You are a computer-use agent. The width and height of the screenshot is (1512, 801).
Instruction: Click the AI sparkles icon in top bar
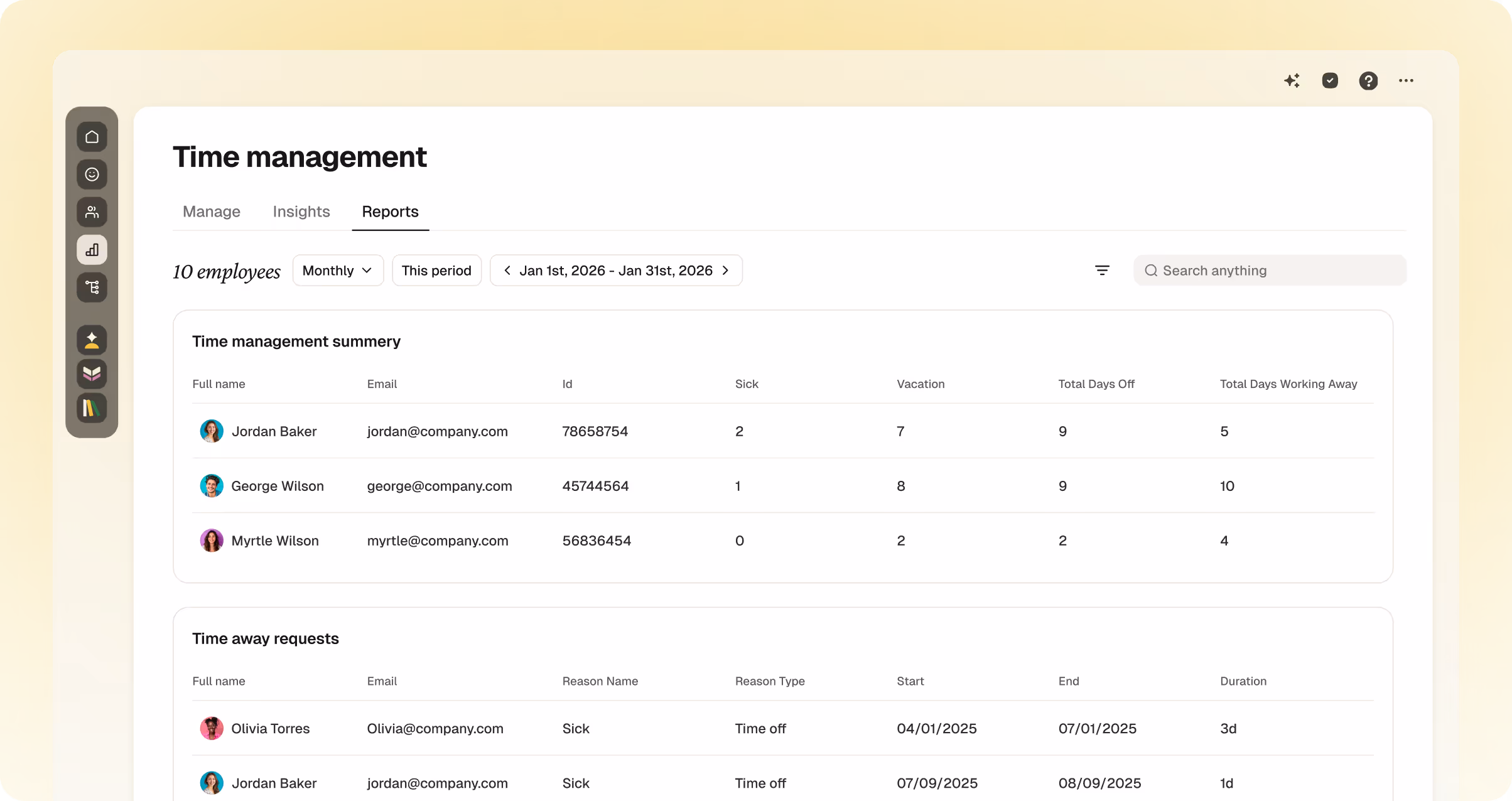pos(1292,80)
